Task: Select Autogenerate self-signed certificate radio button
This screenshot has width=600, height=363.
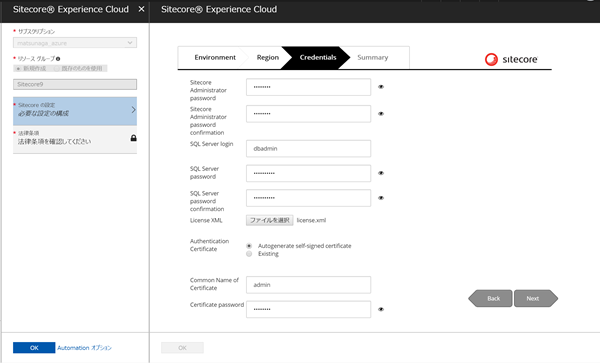Action: (249, 246)
